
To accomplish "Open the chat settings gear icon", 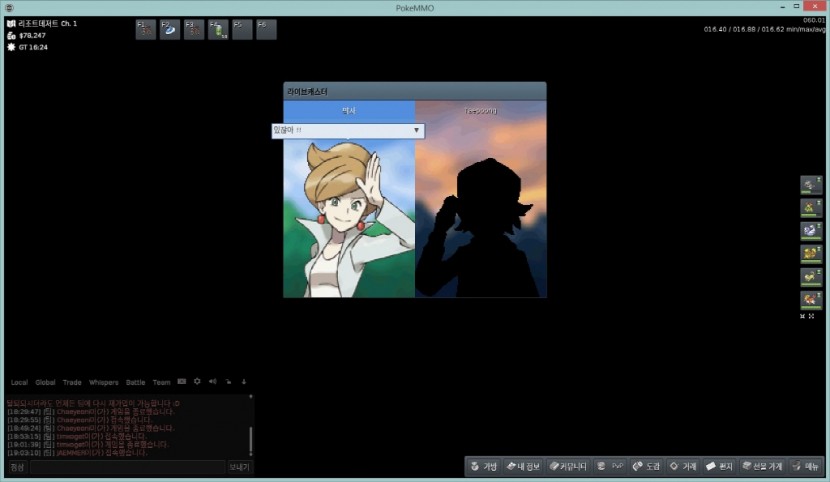I will (197, 382).
